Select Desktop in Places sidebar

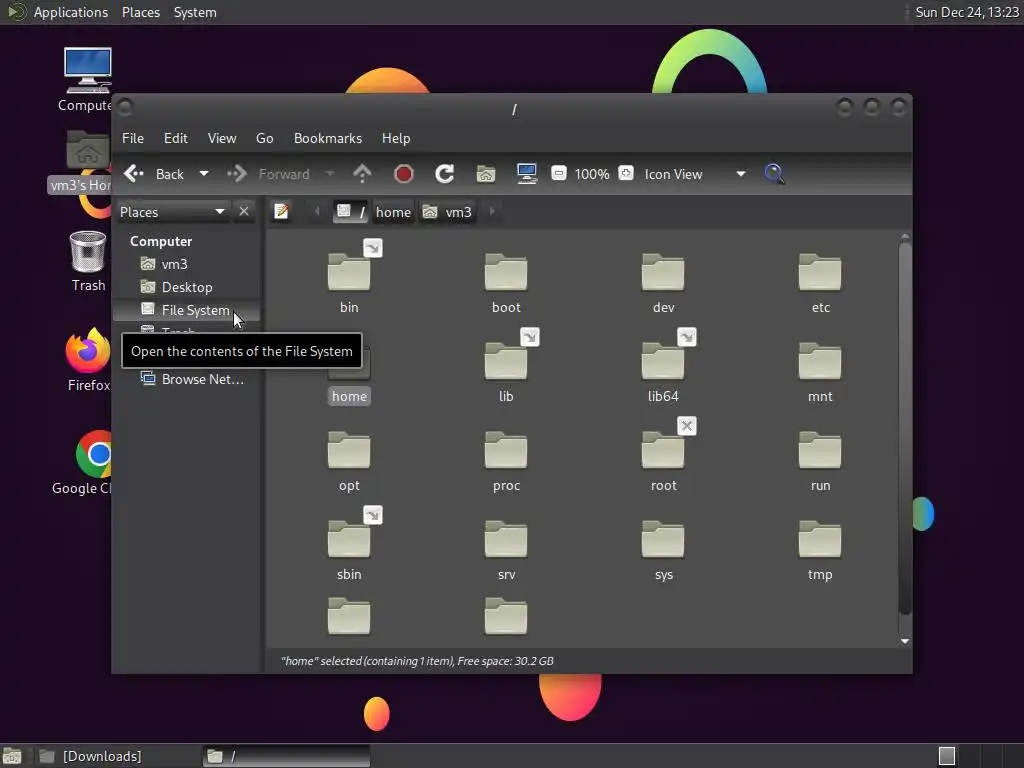(187, 287)
